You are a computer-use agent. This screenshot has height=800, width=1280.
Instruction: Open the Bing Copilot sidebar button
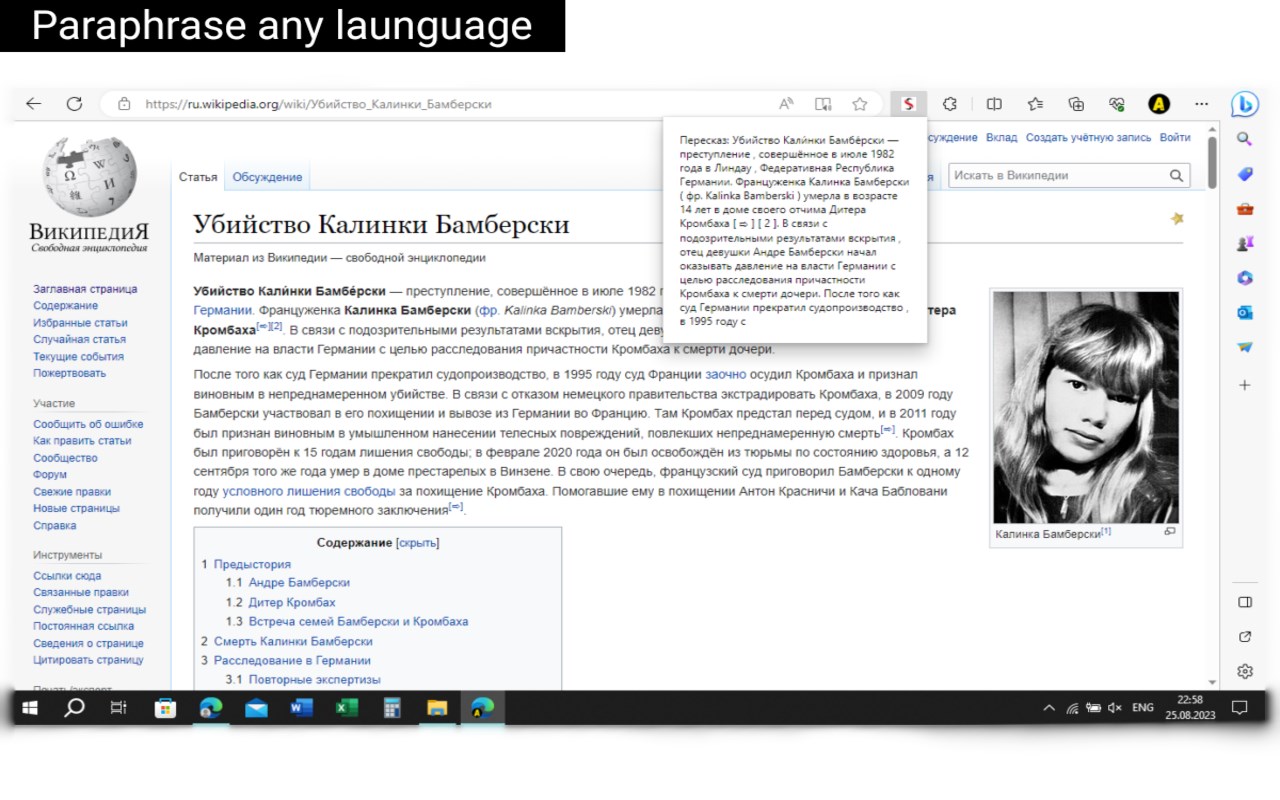pyautogui.click(x=1245, y=104)
